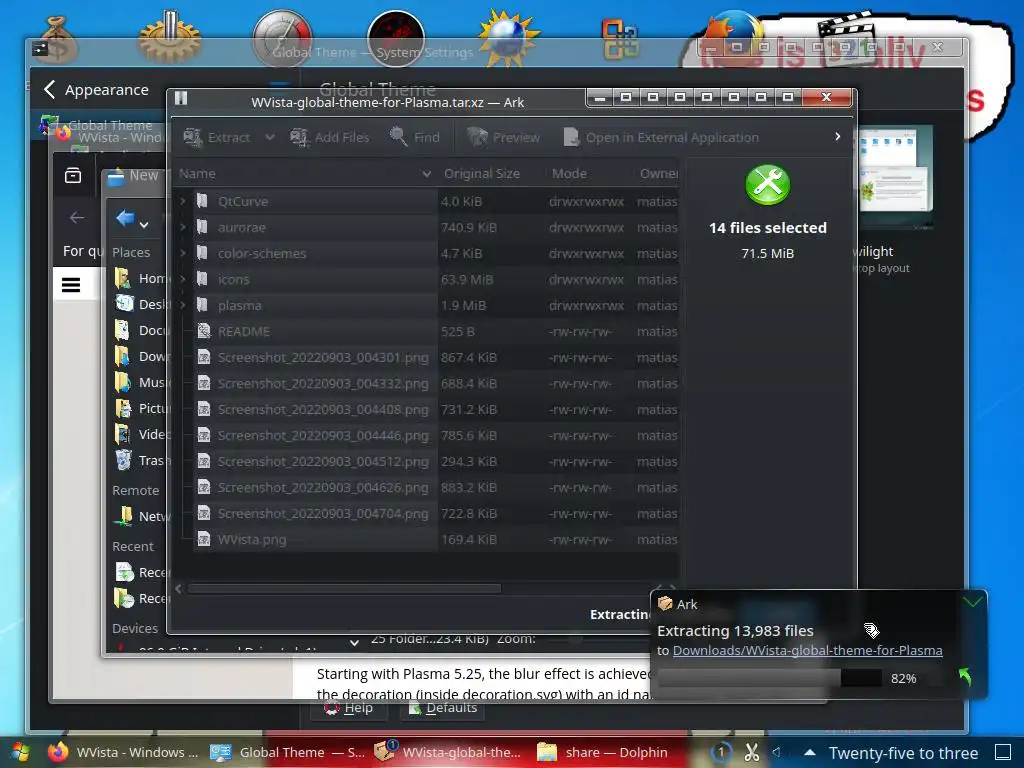Click the volume tray icon
Viewport: 1024px width, 768px height.
click(x=778, y=752)
